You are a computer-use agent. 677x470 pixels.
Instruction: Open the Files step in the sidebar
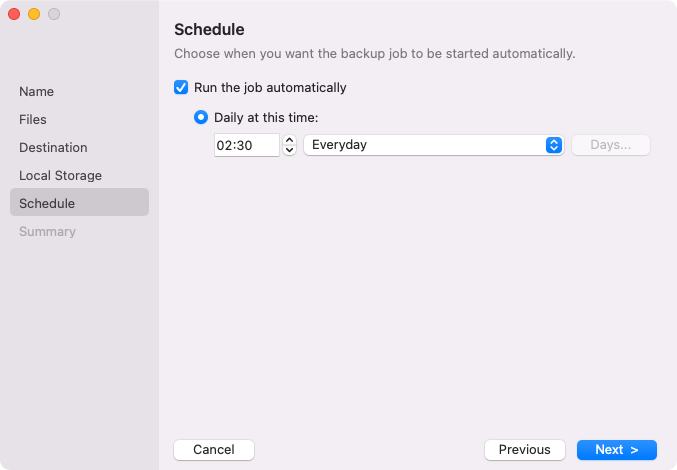pyautogui.click(x=33, y=119)
